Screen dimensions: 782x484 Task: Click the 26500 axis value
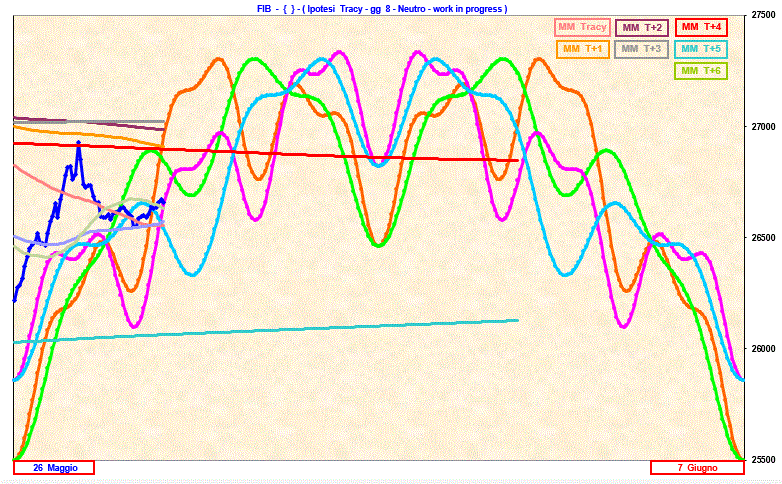763,238
